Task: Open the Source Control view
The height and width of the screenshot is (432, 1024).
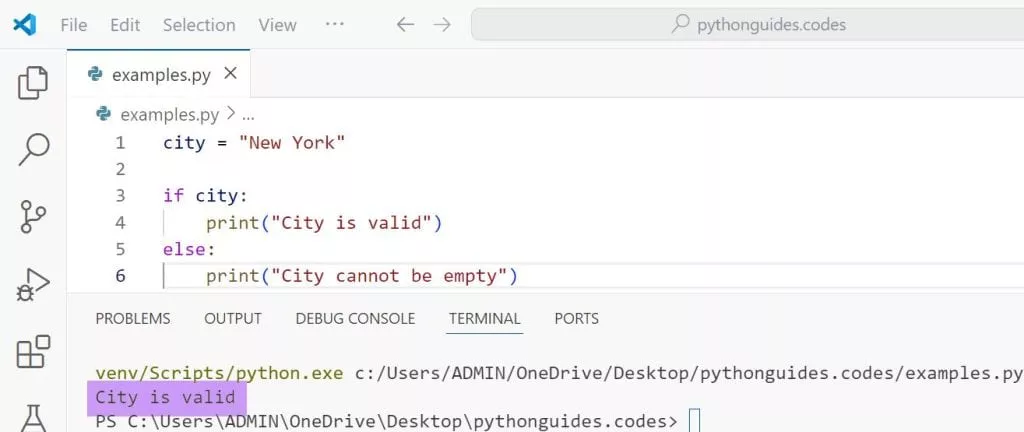Action: tap(33, 216)
